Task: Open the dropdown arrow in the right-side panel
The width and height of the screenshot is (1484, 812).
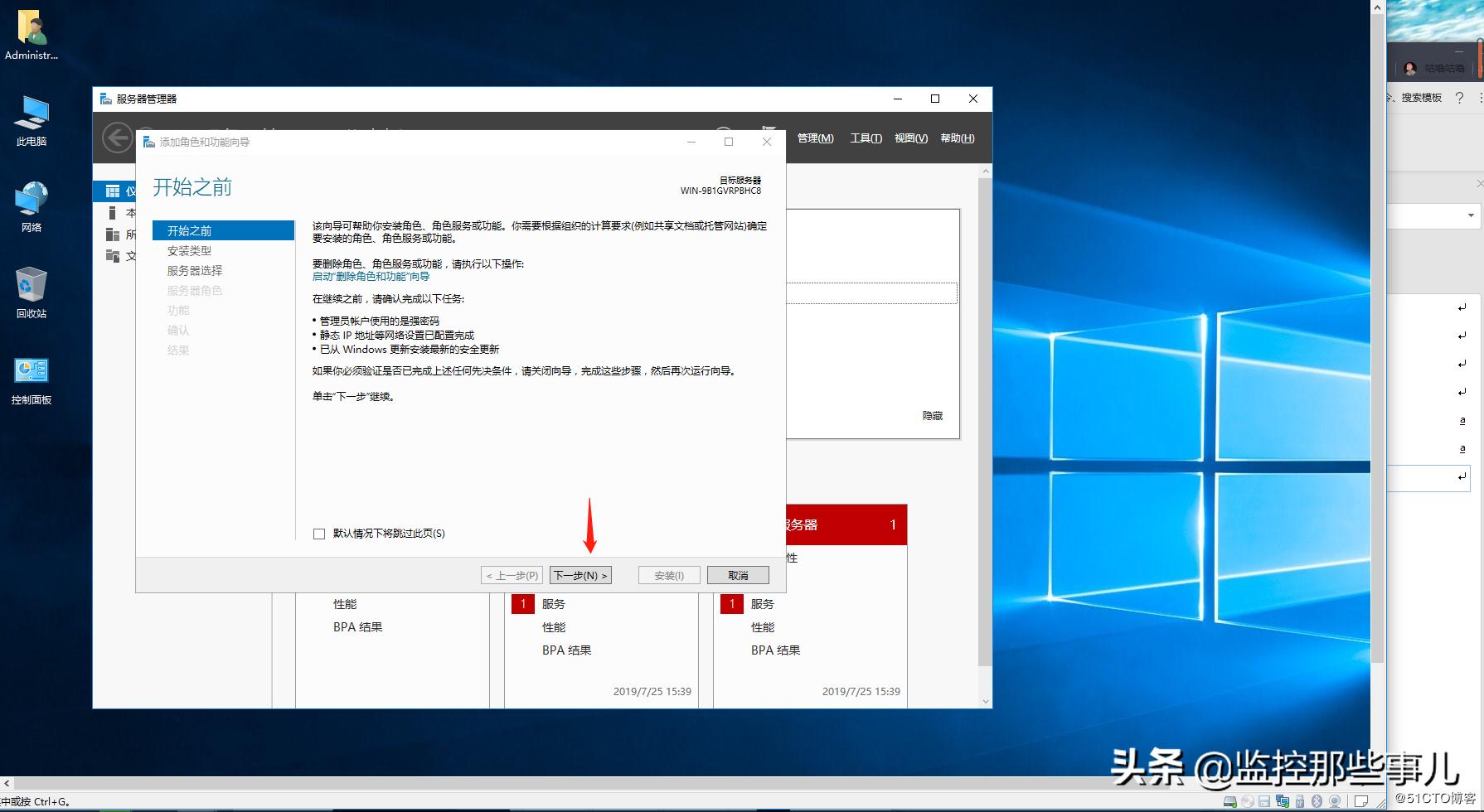Action: click(x=1472, y=216)
